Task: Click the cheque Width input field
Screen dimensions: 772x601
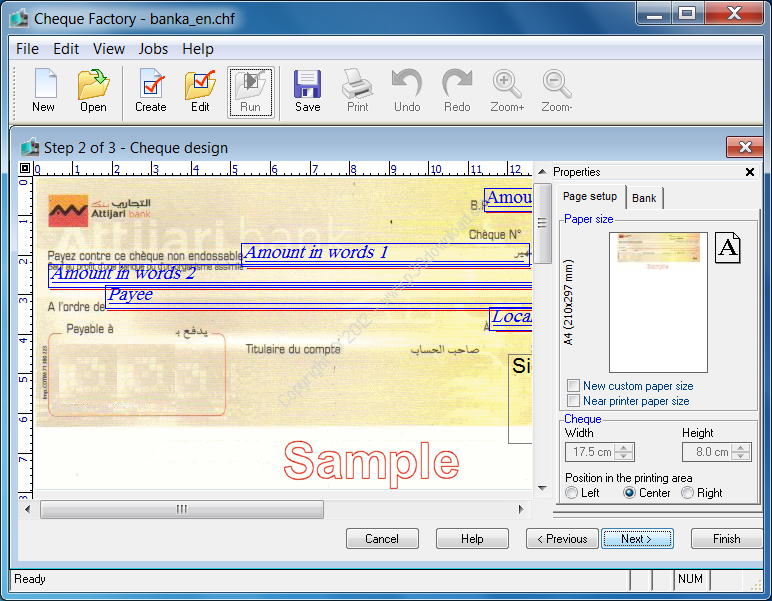Action: click(592, 452)
